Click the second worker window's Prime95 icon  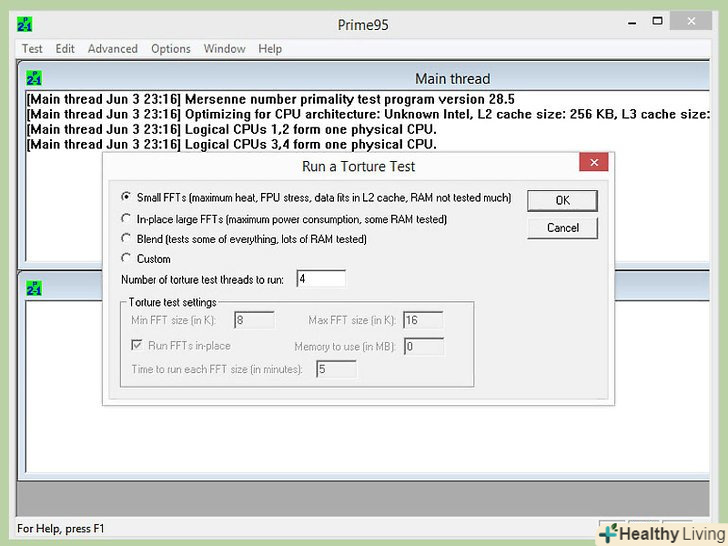click(x=34, y=288)
